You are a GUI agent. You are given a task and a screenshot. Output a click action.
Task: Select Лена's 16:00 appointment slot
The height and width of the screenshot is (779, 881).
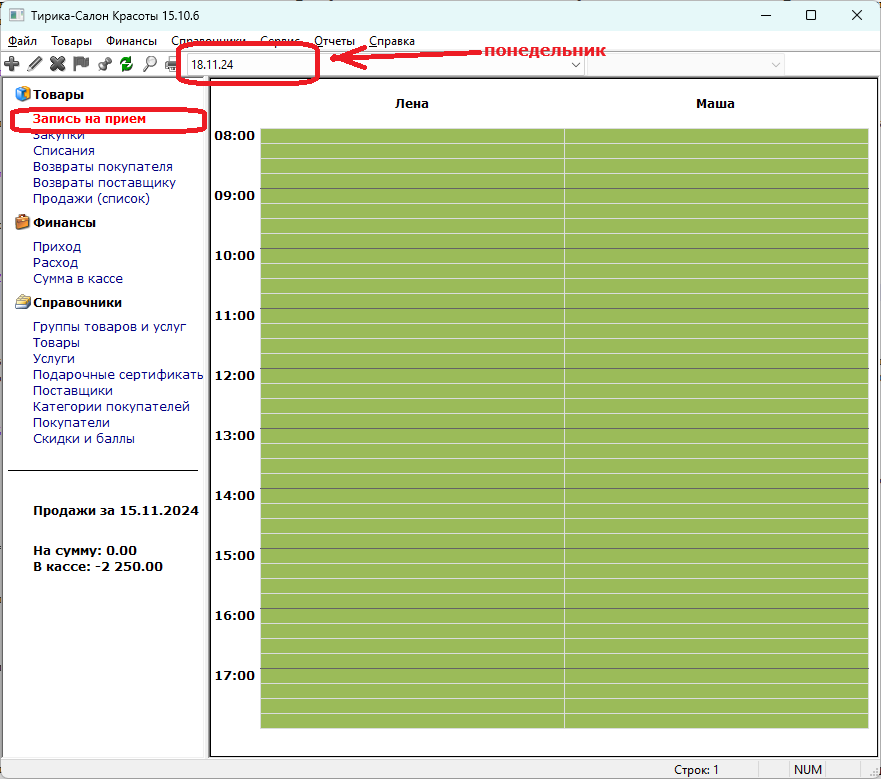point(412,615)
